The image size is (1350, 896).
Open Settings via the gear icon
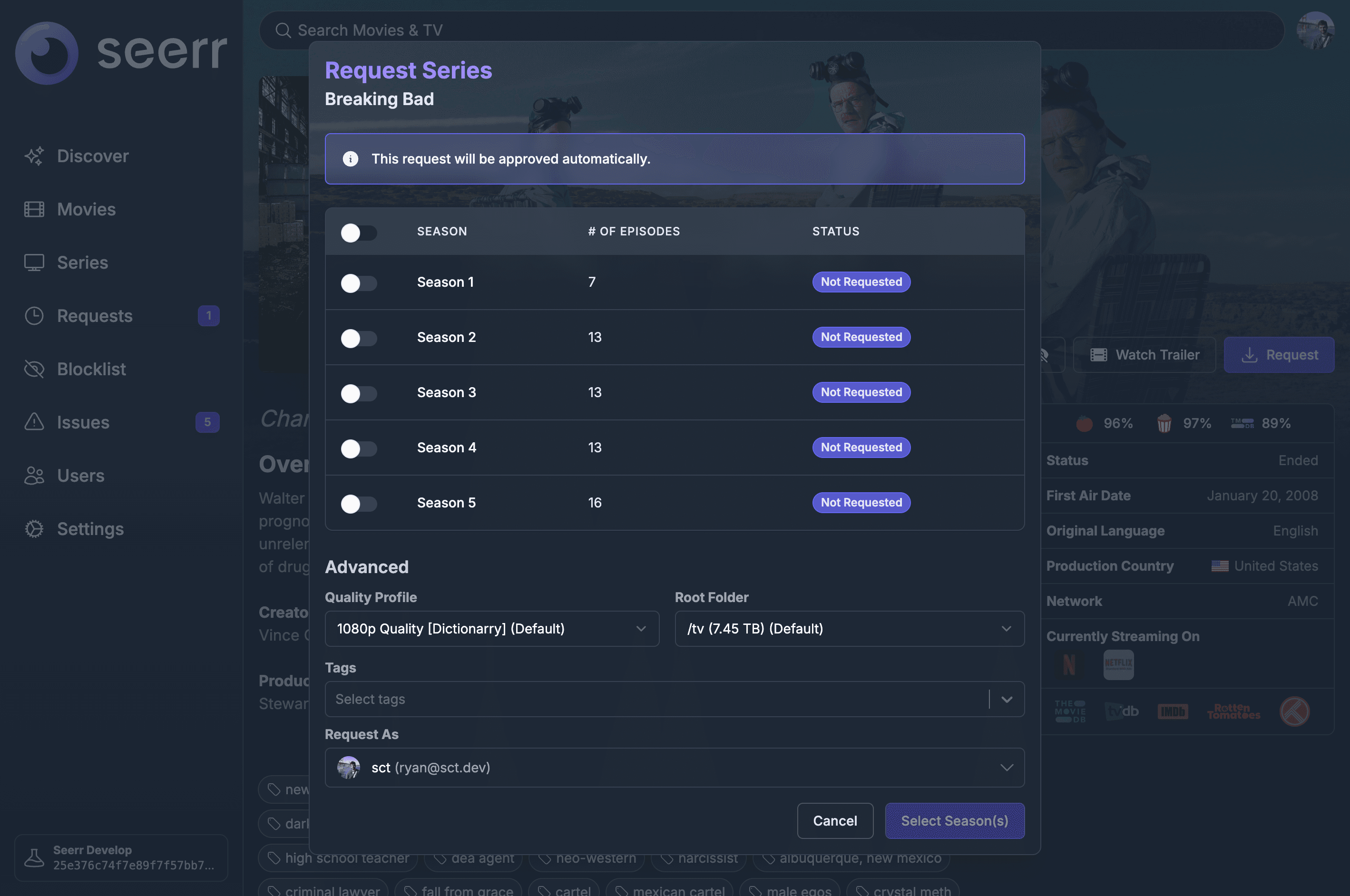pos(34,528)
